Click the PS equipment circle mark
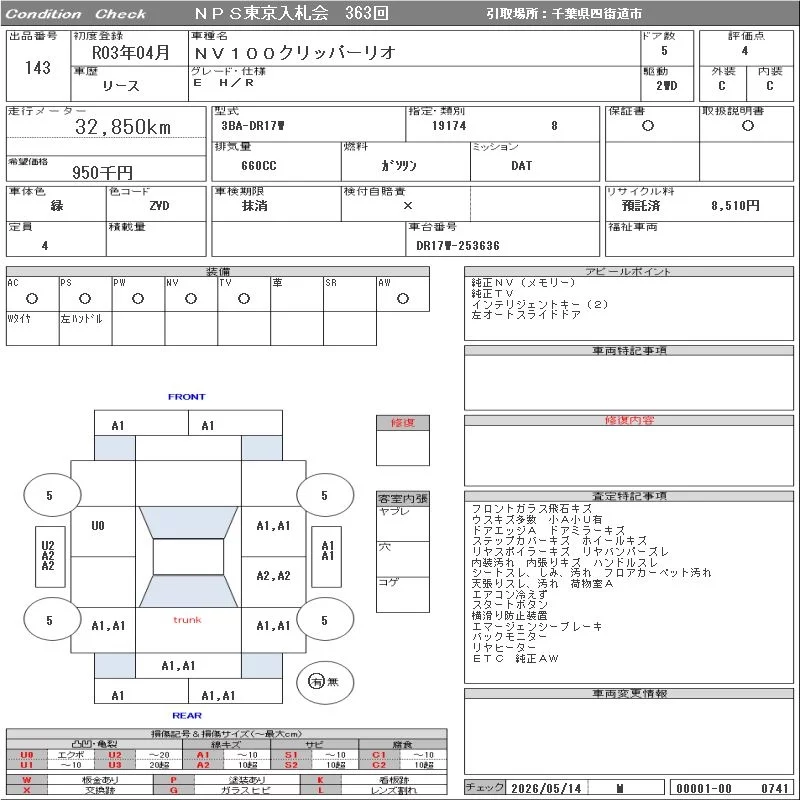Screen dimensions: 800x800 (x=85, y=298)
